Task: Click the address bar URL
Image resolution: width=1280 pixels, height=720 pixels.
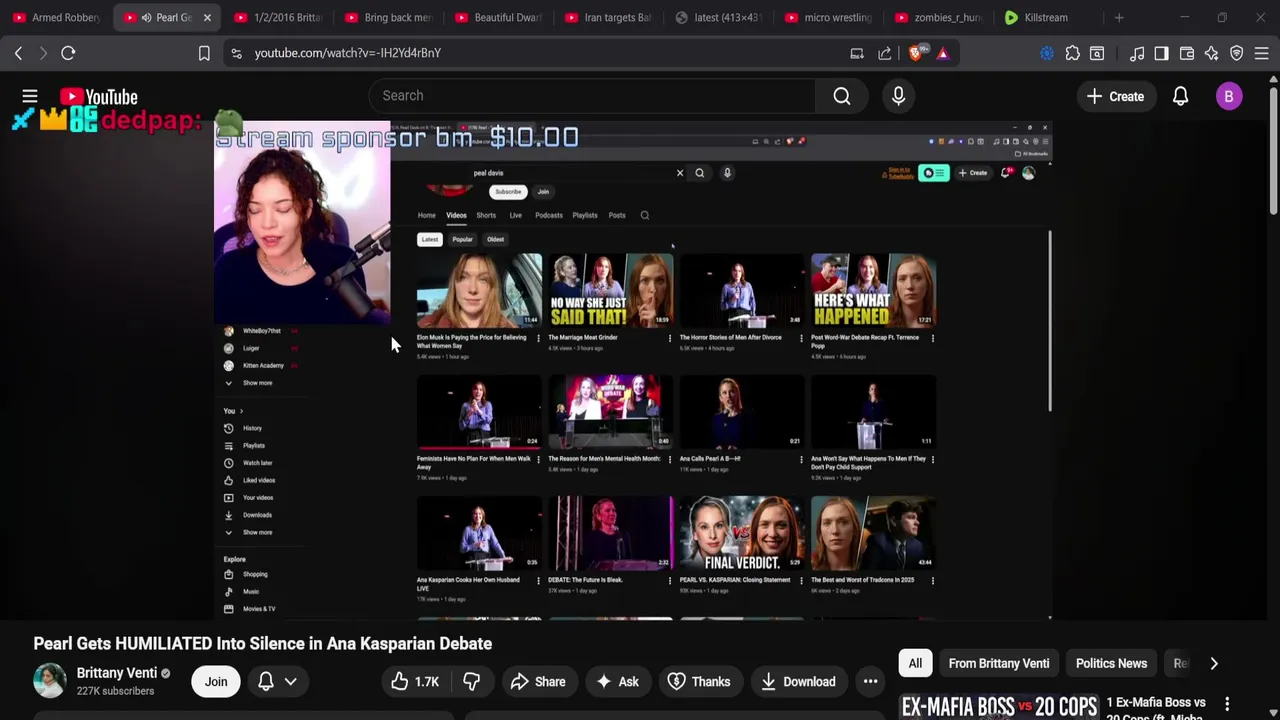Action: 348,53
